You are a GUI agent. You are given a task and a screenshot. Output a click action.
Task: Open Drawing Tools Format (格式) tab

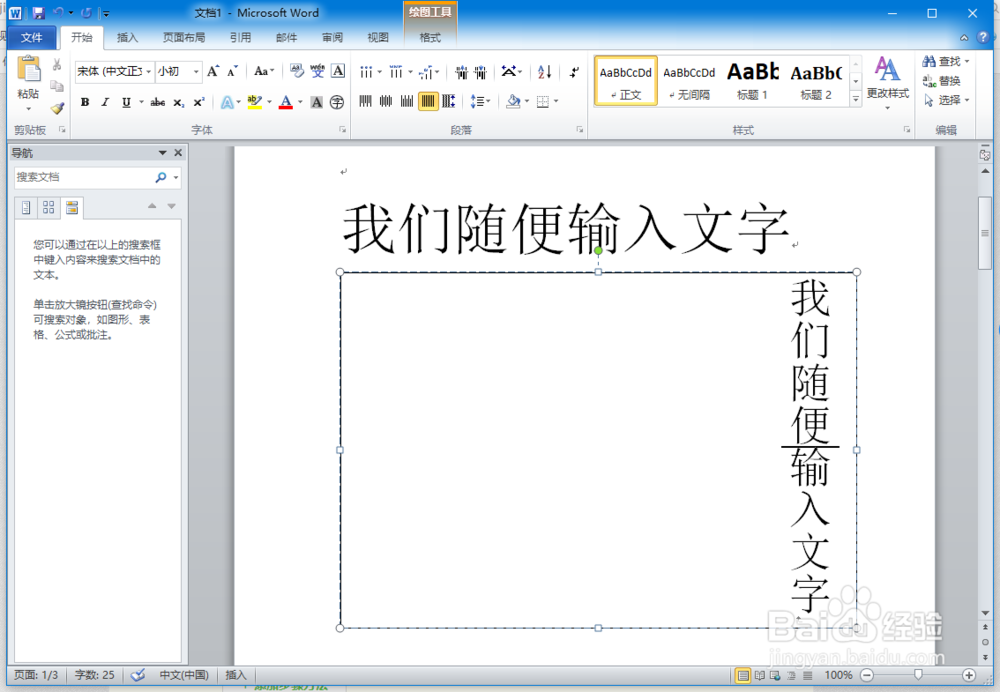coord(430,38)
